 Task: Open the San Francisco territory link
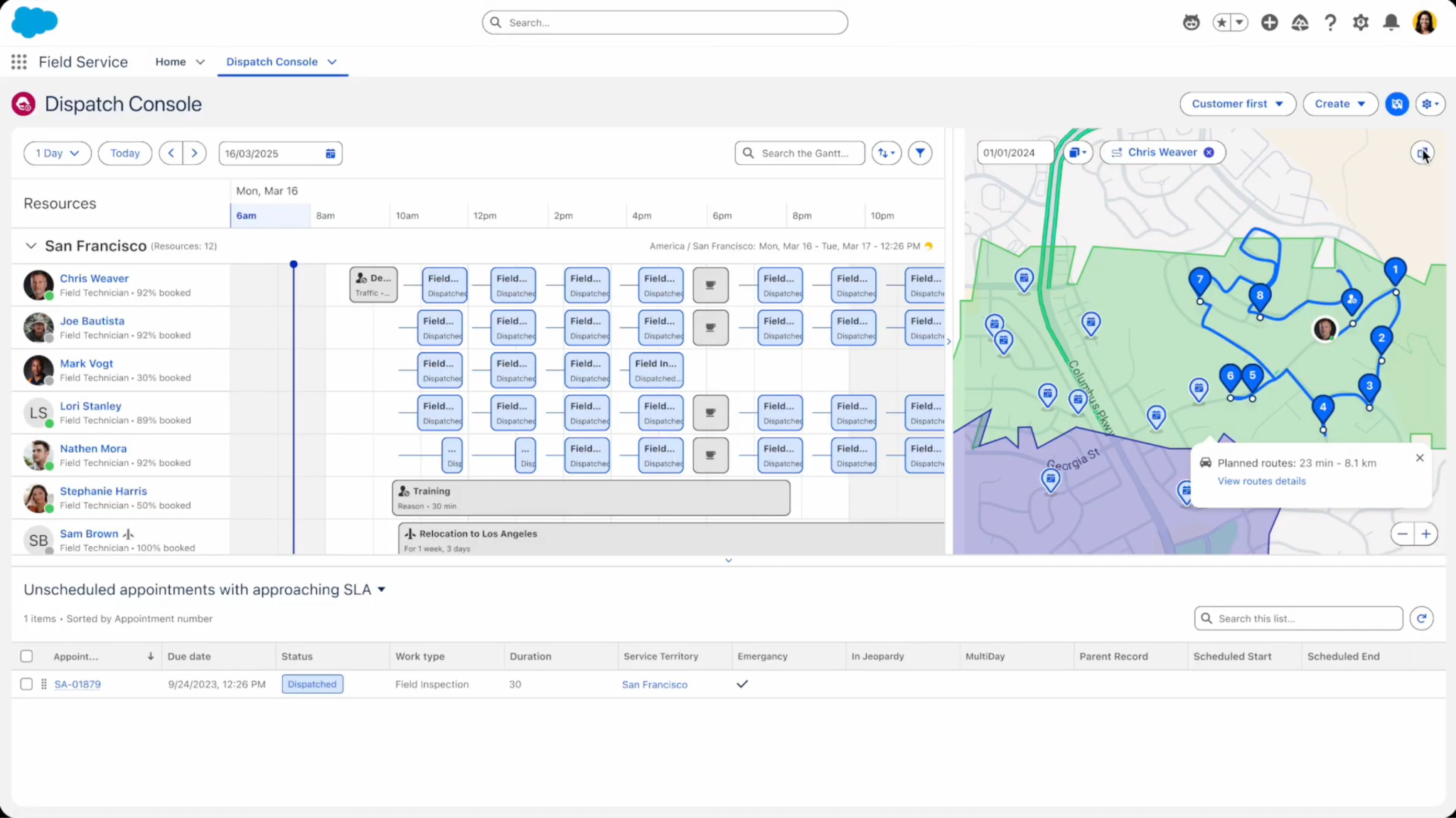pos(655,684)
